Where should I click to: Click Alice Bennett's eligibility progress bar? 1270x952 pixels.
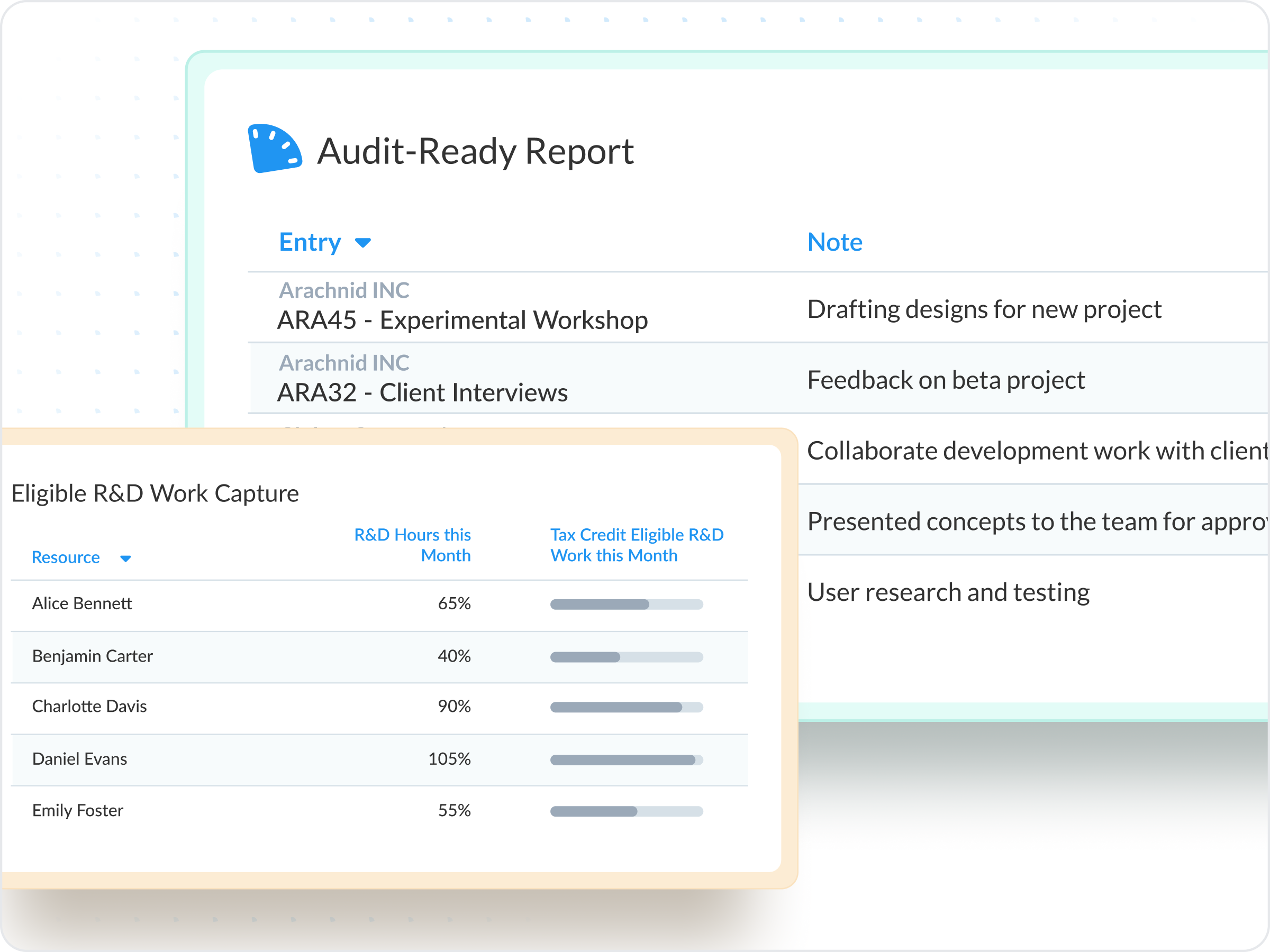(x=627, y=604)
